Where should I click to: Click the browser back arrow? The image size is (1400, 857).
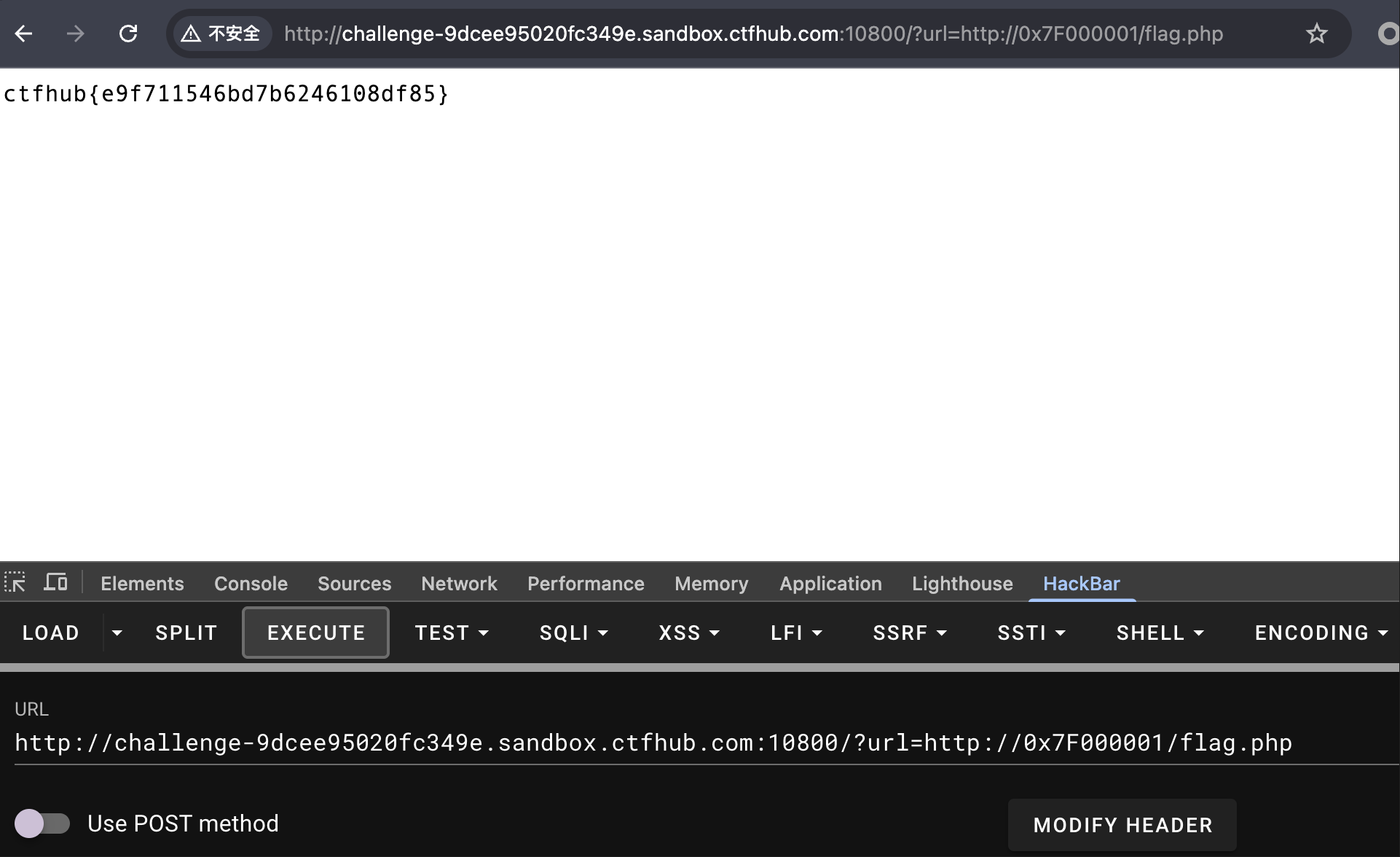point(24,34)
